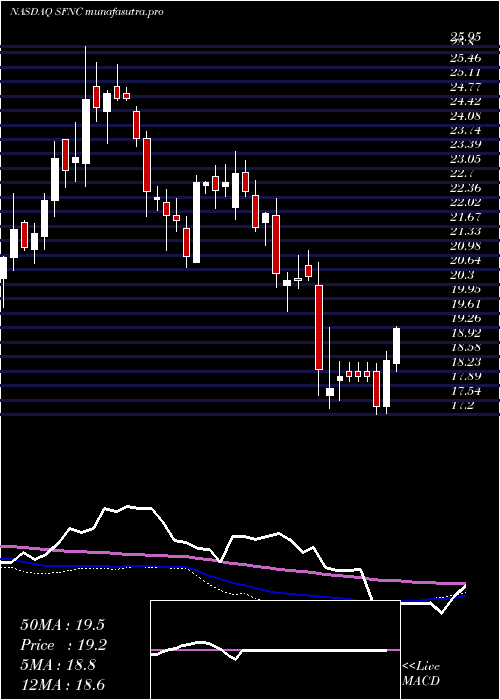Click the 12MA : 18.6 value
The image size is (500, 700).
coord(62,685)
